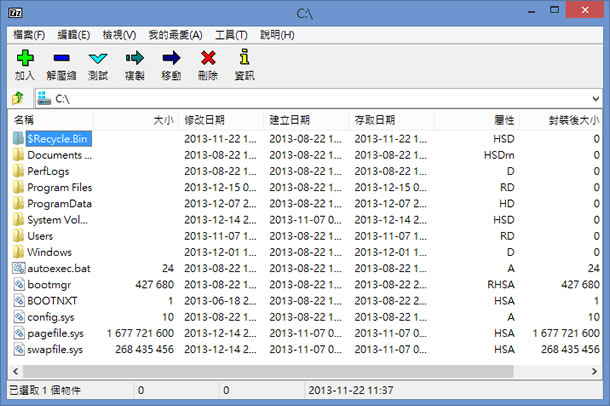The width and height of the screenshot is (610, 406).
Task: Click the Info (資訊) icon
Action: pos(244,57)
